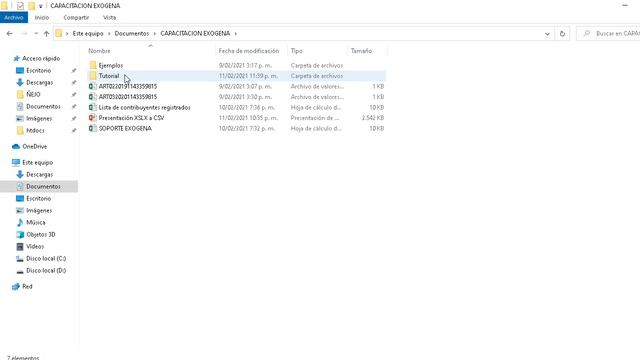The height and width of the screenshot is (360, 640).
Task: Select Tutorial row date 11/02/2021
Action: pyautogui.click(x=248, y=76)
